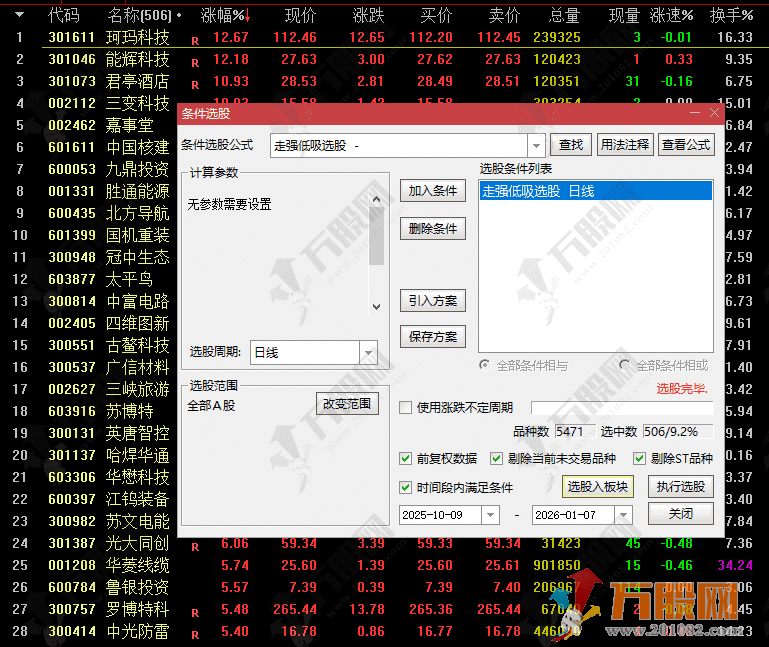
Task: Toggle 剔除当前未交易品种 checkbox
Action: (496, 459)
